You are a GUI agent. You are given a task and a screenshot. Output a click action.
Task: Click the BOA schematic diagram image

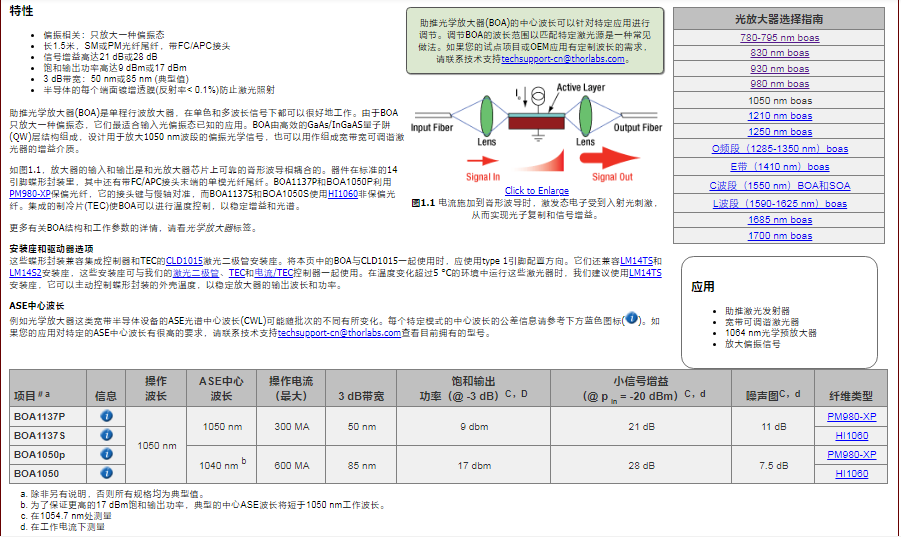[536, 133]
